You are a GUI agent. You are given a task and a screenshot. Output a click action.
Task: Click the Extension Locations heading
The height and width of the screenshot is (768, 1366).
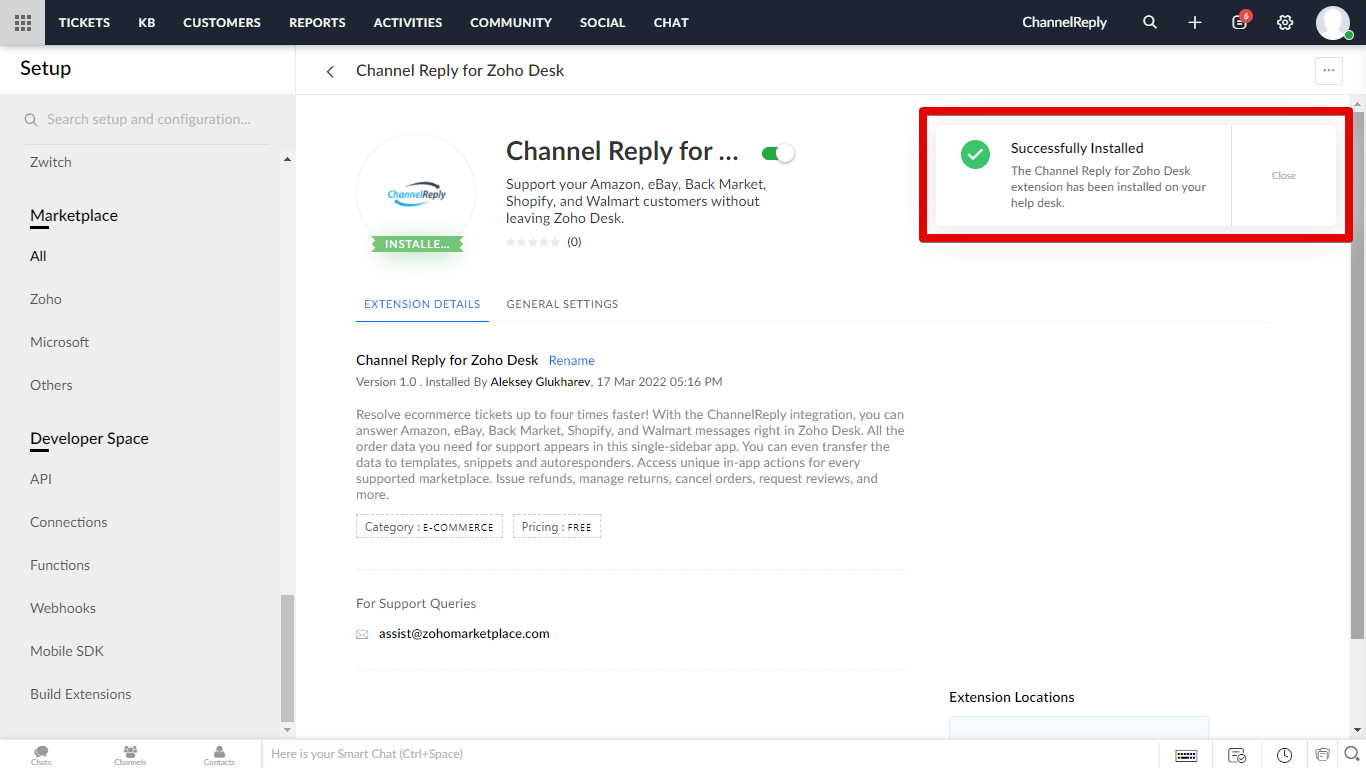pyautogui.click(x=1012, y=697)
